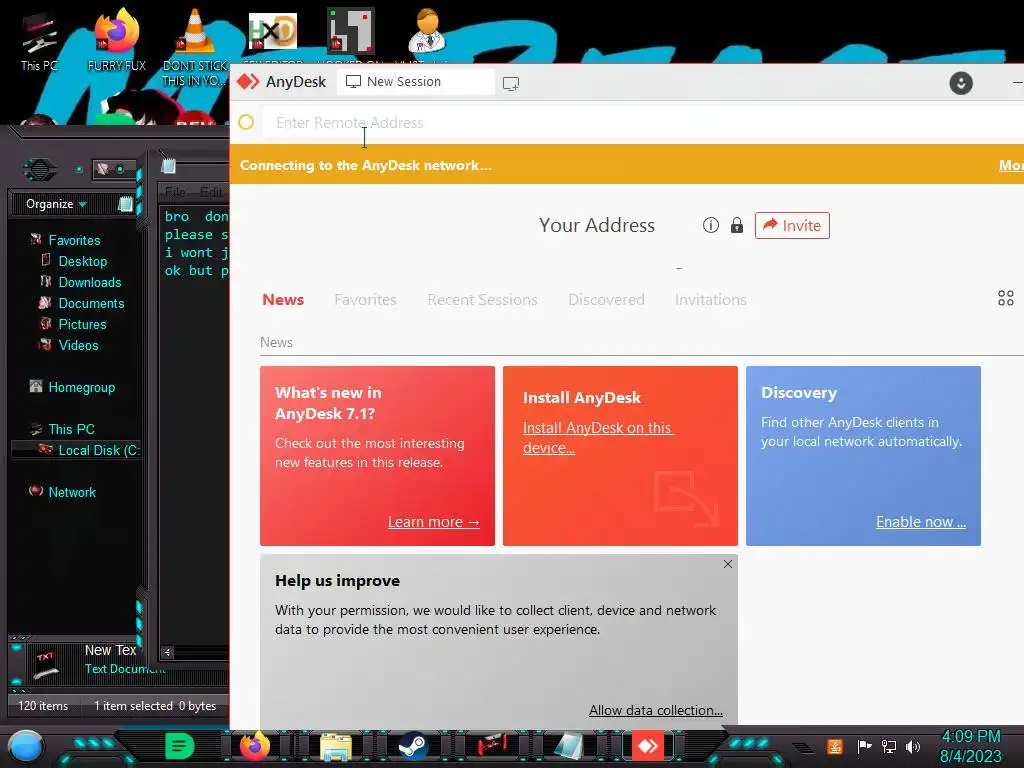Add a new session tab with the plus-monitor icon

511,84
